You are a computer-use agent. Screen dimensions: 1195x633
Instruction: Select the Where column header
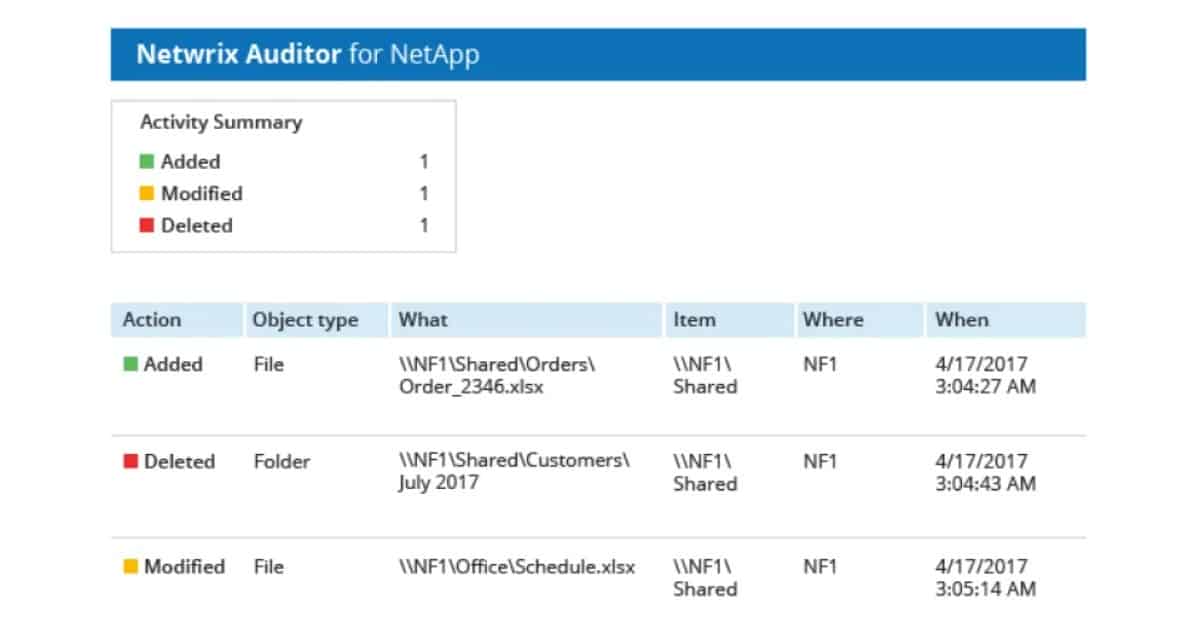tap(832, 319)
